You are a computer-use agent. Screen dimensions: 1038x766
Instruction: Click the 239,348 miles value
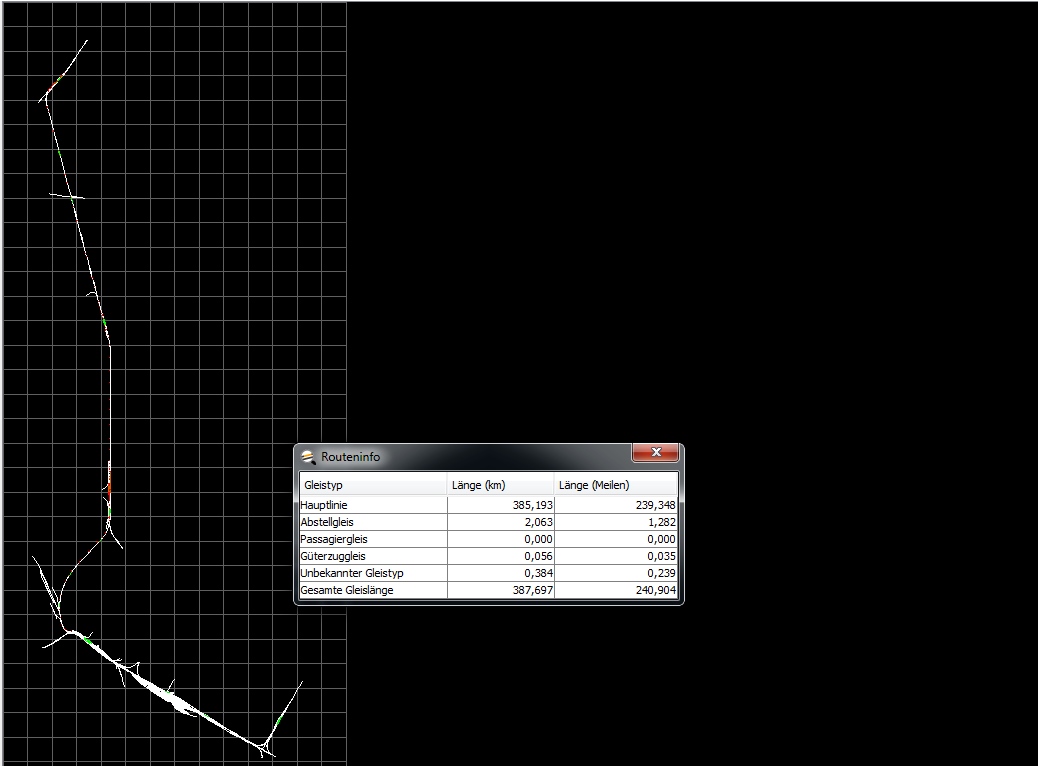[655, 505]
